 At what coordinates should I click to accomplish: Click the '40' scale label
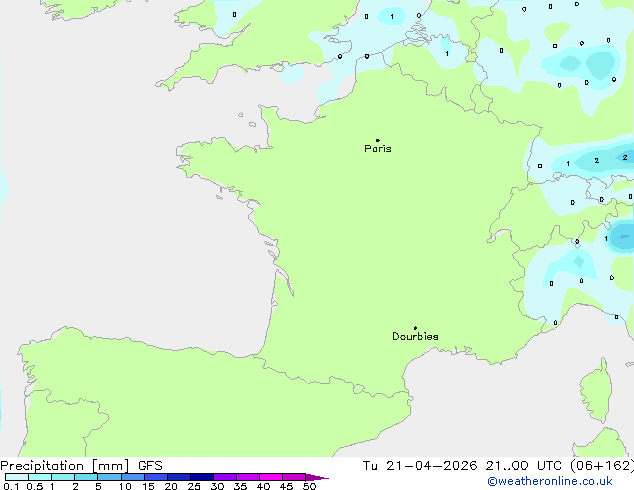tap(263, 486)
